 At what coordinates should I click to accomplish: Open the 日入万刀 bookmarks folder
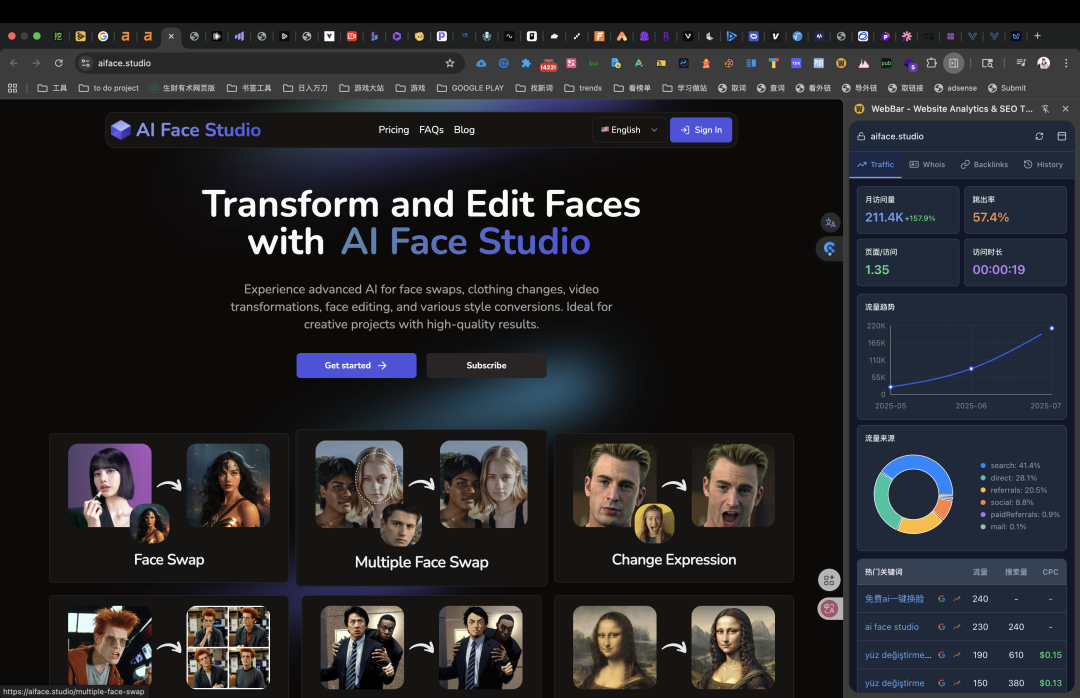pyautogui.click(x=305, y=88)
